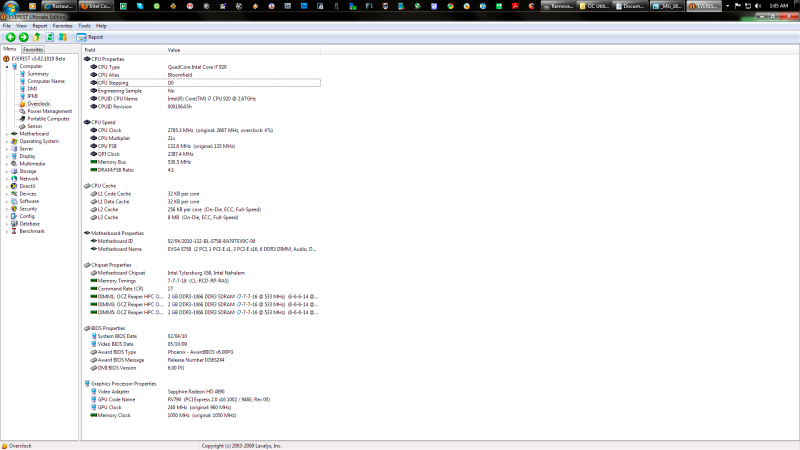Click the volume speaker tray icon

(758, 6)
